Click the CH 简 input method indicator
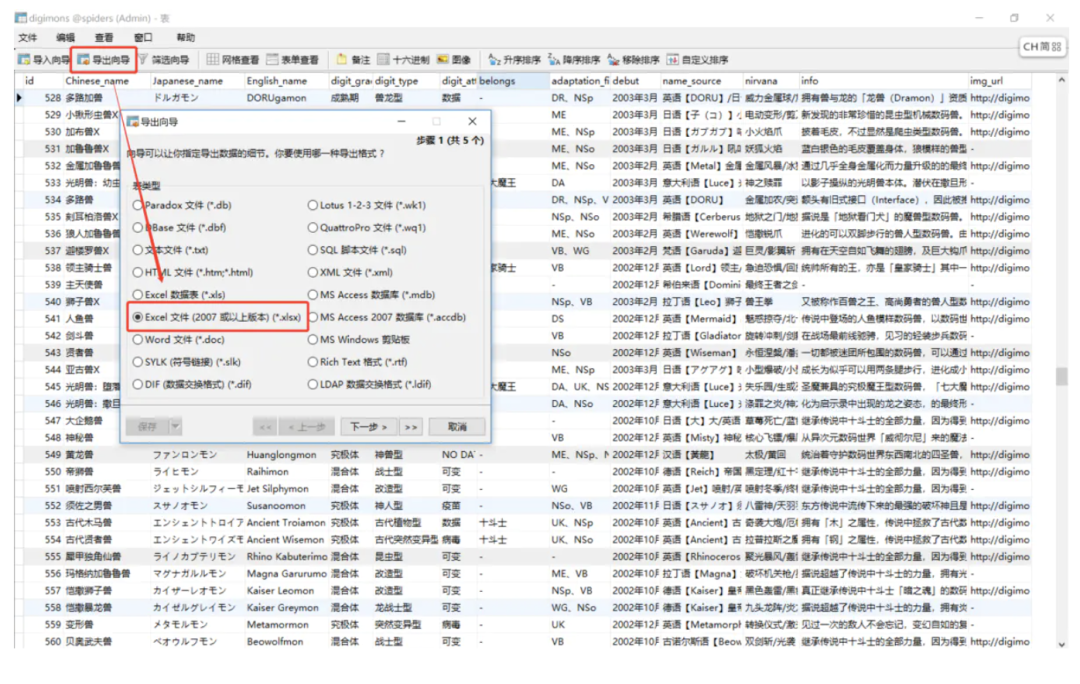This screenshot has width=1080, height=684. pos(1041,47)
